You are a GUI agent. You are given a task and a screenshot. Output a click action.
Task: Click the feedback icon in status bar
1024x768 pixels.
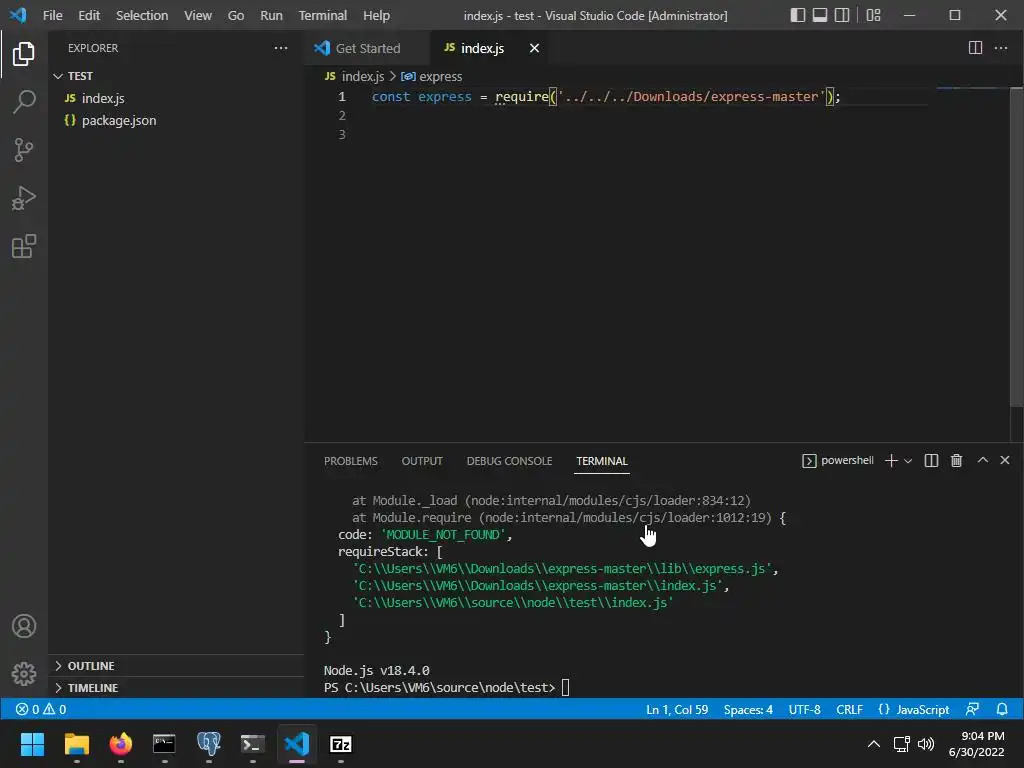click(x=972, y=709)
